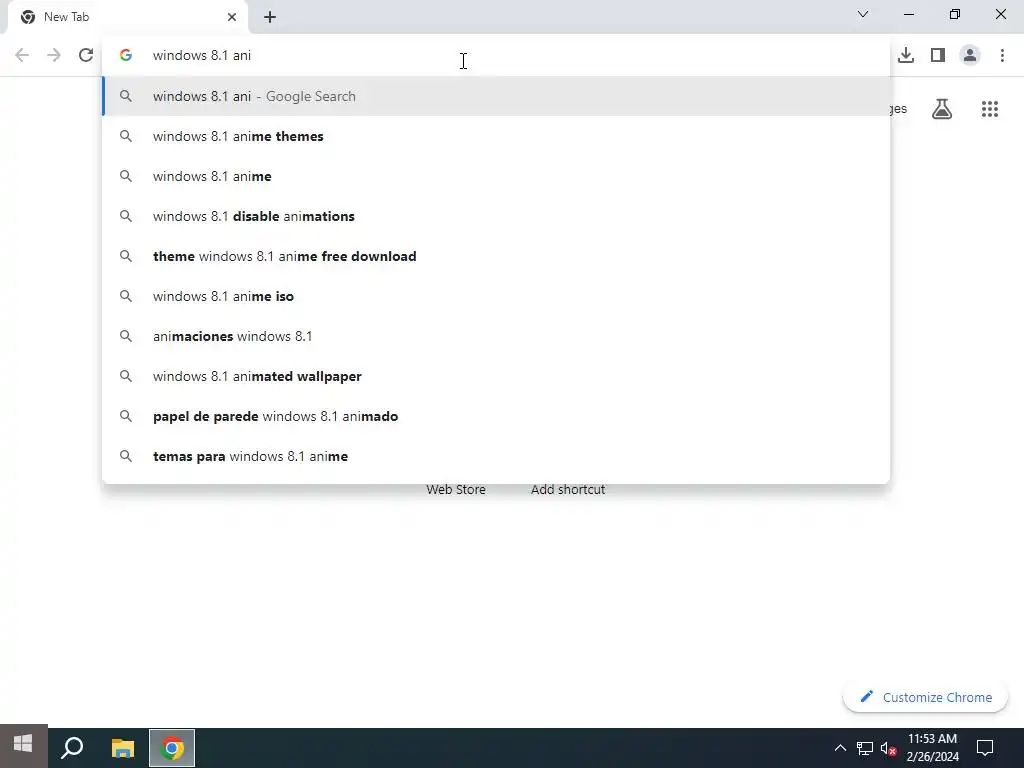Screen dimensions: 1024x768
Task: Select 'papel de parede windows 8.1 animado'
Action: [496, 416]
